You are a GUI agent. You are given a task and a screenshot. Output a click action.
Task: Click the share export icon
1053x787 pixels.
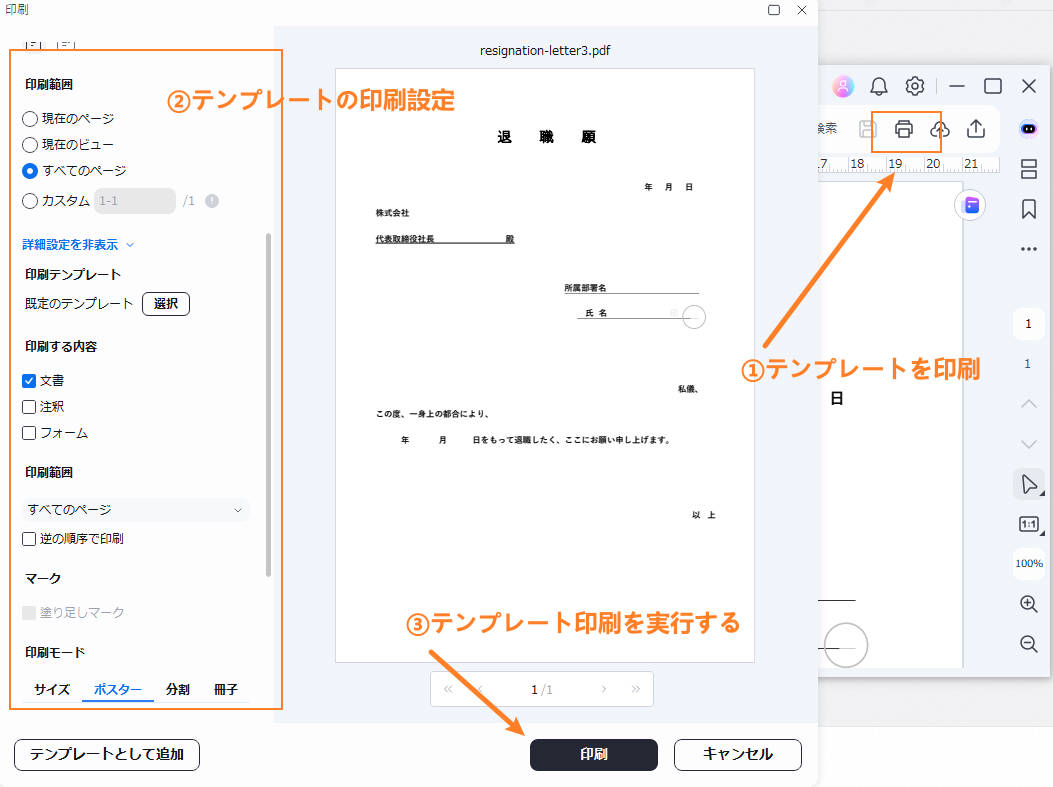point(976,129)
